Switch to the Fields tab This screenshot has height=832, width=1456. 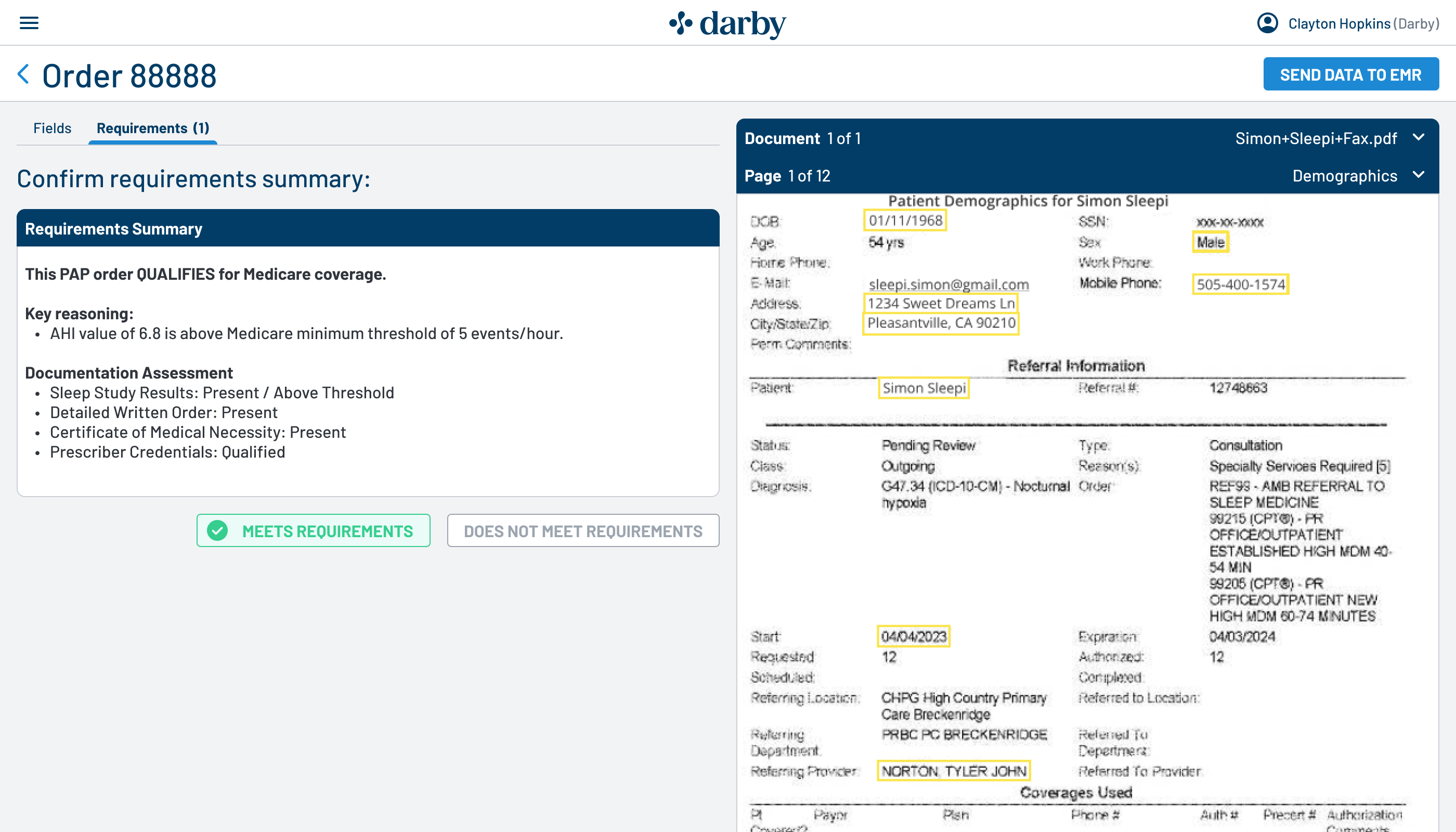(52, 128)
